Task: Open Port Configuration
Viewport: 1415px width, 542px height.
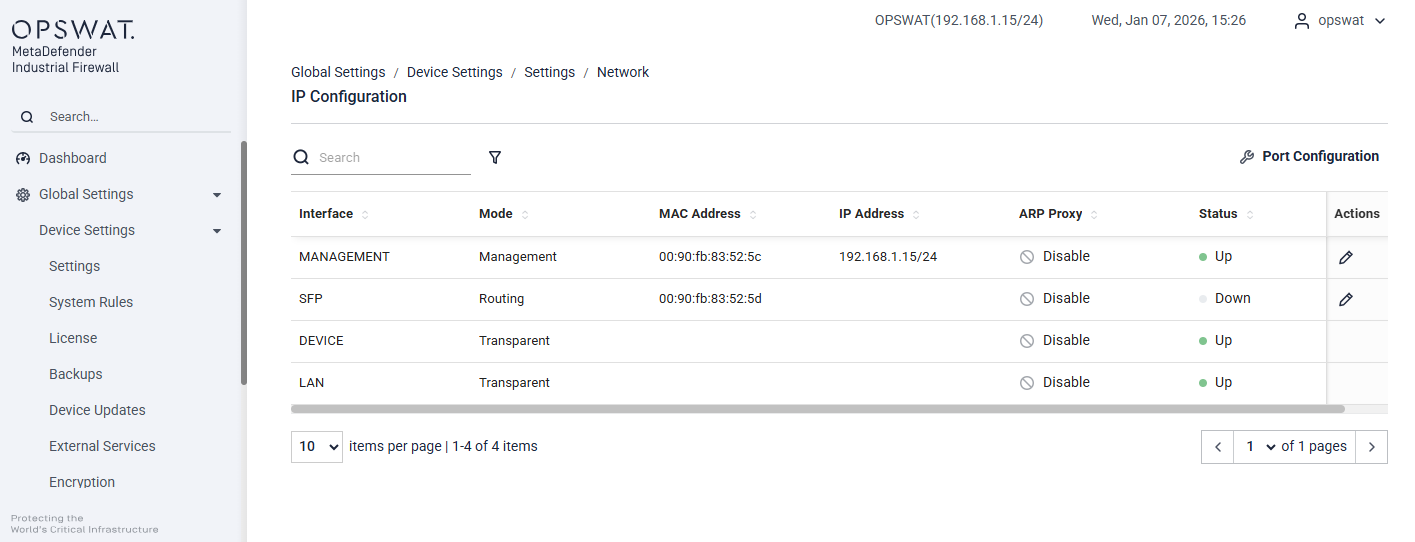Action: 1309,157
